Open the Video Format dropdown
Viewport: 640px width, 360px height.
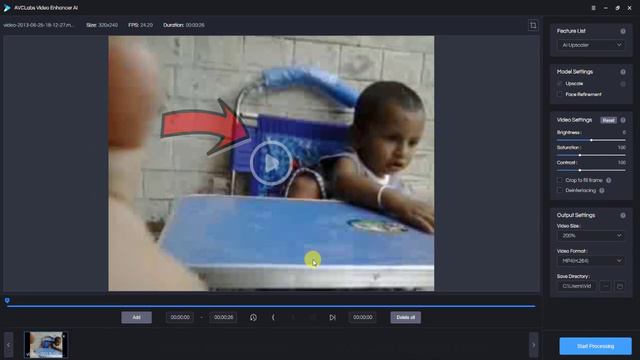591,261
